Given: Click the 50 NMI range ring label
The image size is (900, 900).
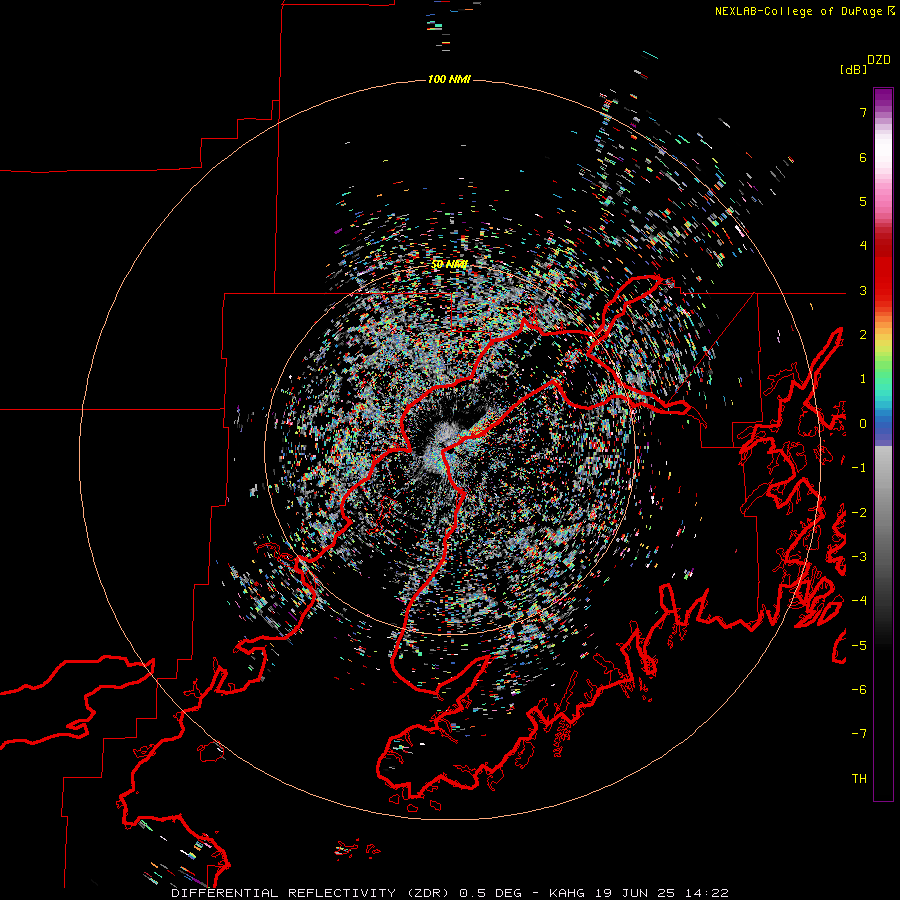Looking at the screenshot, I should click(449, 264).
